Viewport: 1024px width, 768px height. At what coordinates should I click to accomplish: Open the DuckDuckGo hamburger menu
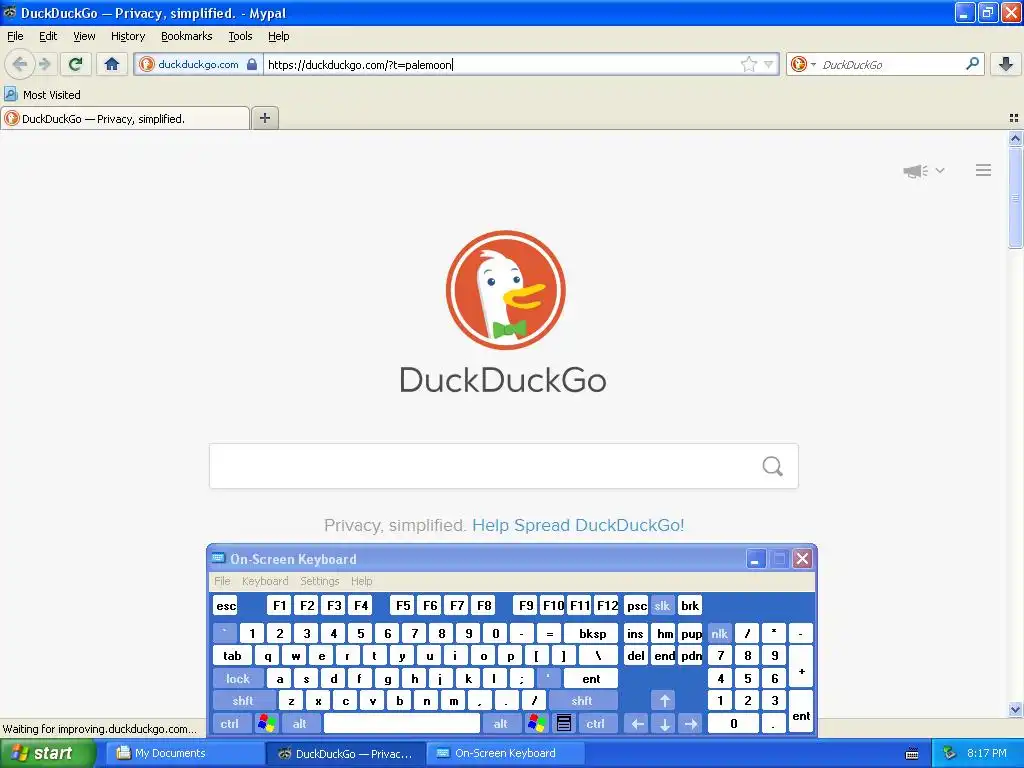click(984, 170)
